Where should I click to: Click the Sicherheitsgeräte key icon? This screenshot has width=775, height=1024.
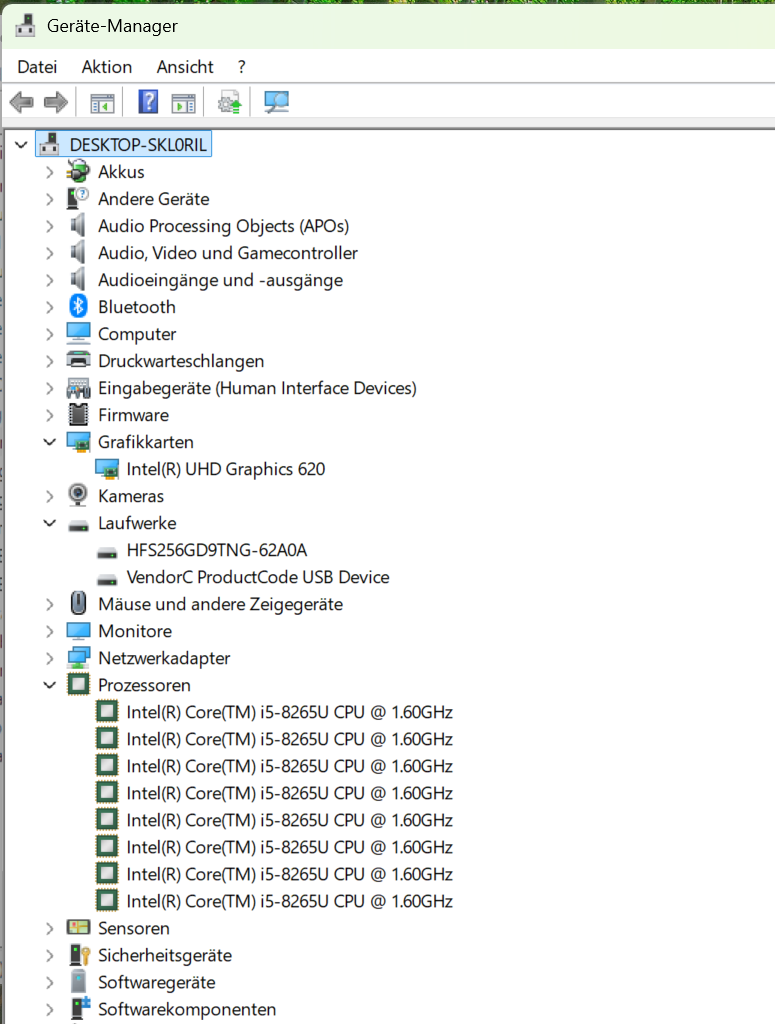[79, 955]
